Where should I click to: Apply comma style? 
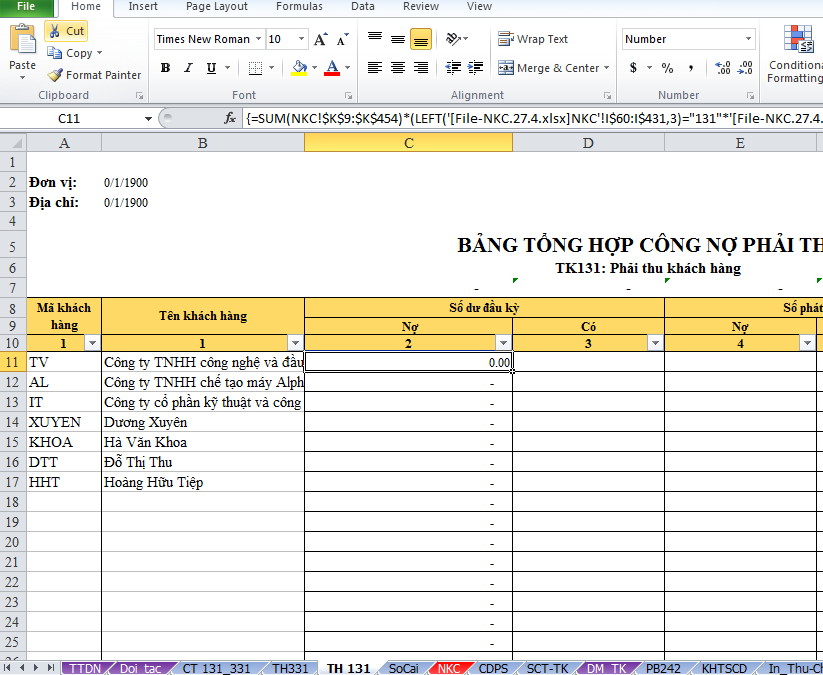(691, 68)
